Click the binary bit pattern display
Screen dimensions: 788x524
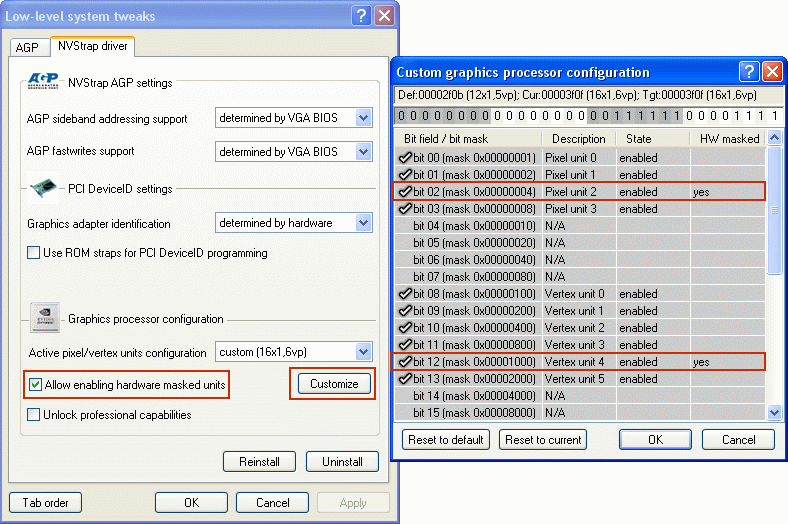point(588,116)
